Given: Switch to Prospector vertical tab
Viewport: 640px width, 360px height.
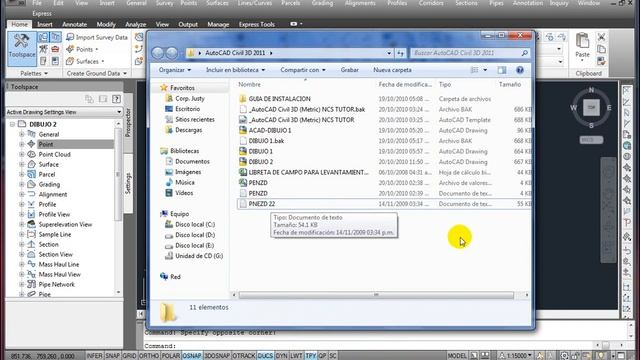Looking at the screenshot, I should tap(128, 122).
